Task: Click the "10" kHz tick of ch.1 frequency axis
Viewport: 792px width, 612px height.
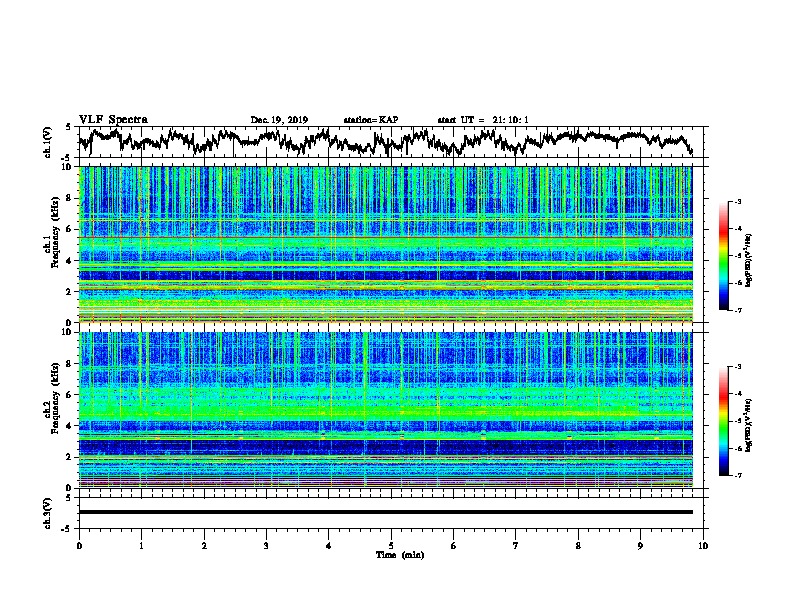Action: pyautogui.click(x=67, y=167)
